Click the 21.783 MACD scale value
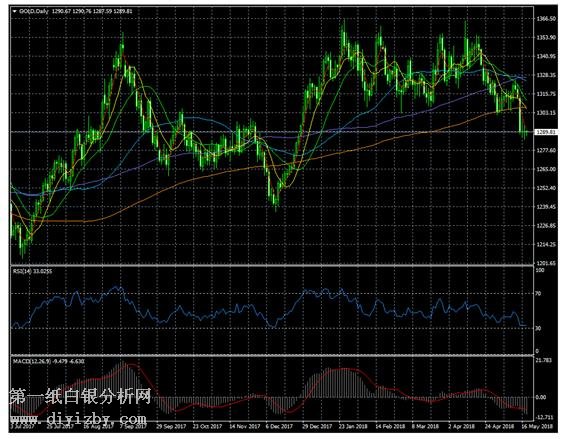 click(x=544, y=360)
